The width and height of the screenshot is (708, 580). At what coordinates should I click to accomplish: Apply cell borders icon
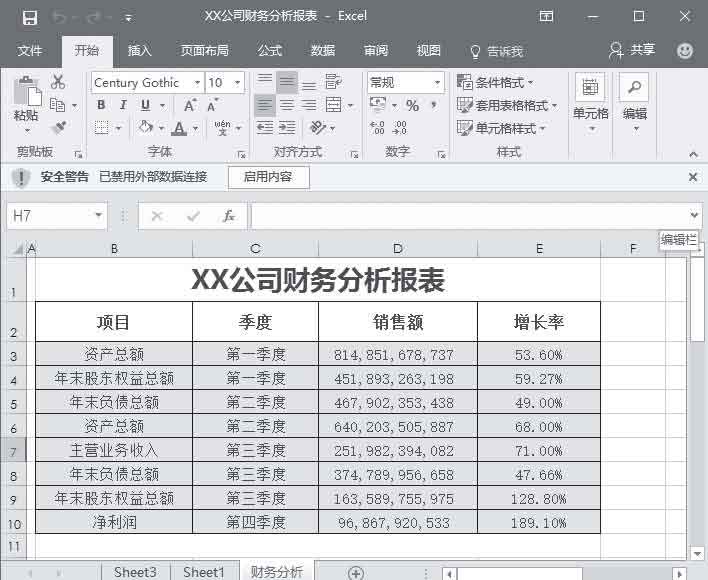[x=102, y=128]
